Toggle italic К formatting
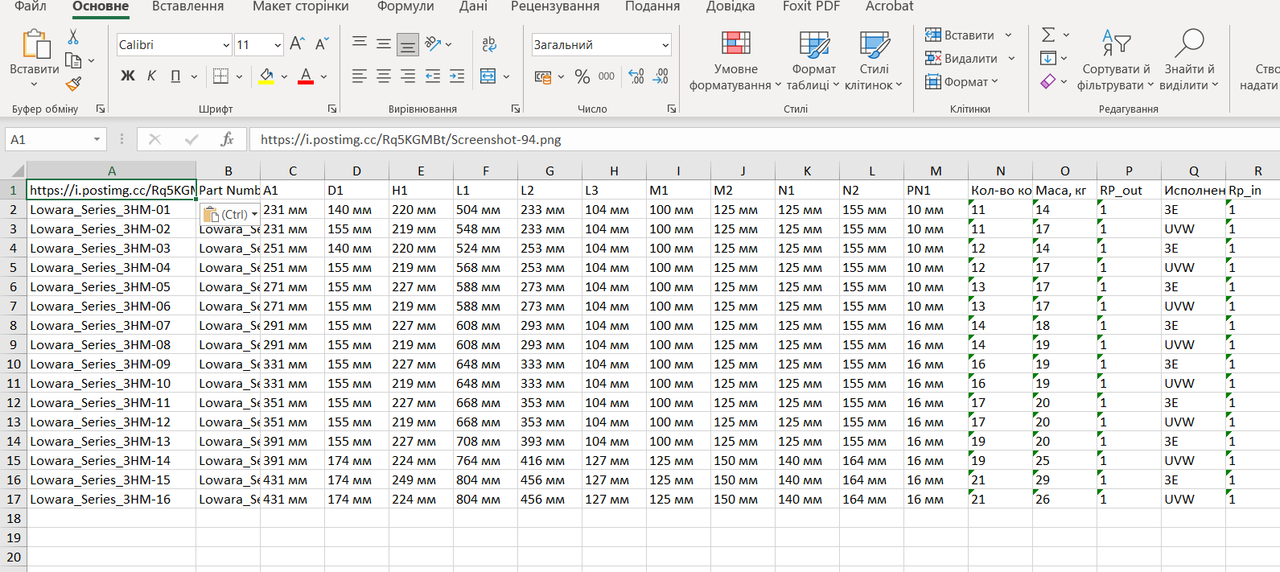 (x=151, y=76)
